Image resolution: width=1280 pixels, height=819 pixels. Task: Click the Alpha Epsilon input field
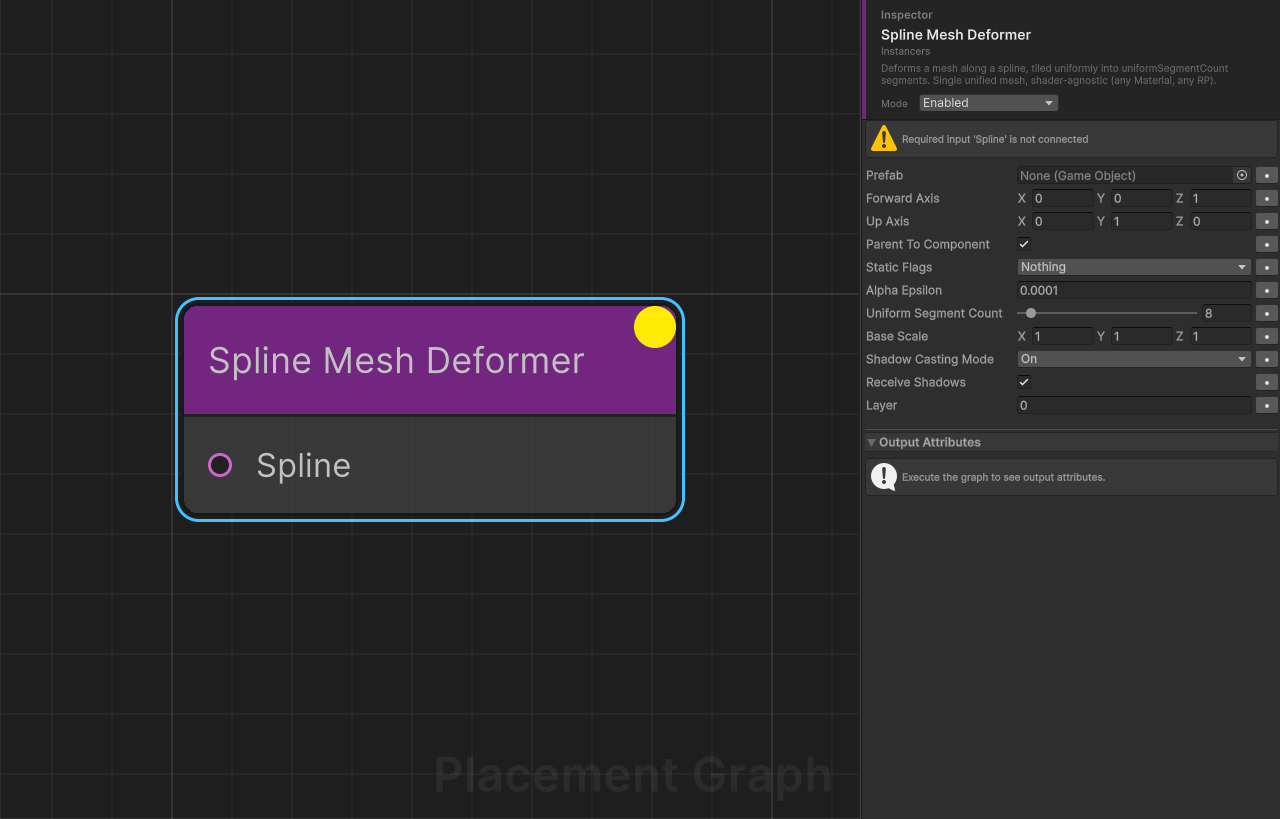point(1134,290)
